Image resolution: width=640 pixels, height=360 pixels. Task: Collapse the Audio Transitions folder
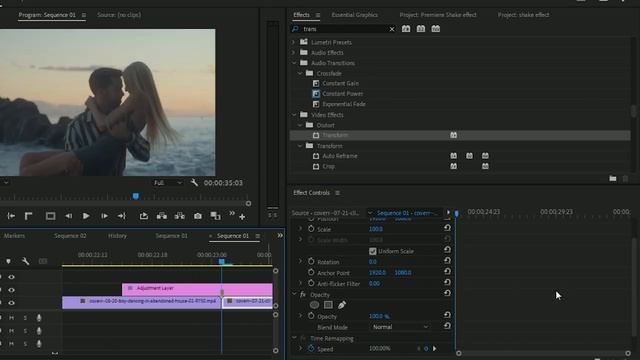[x=294, y=63]
